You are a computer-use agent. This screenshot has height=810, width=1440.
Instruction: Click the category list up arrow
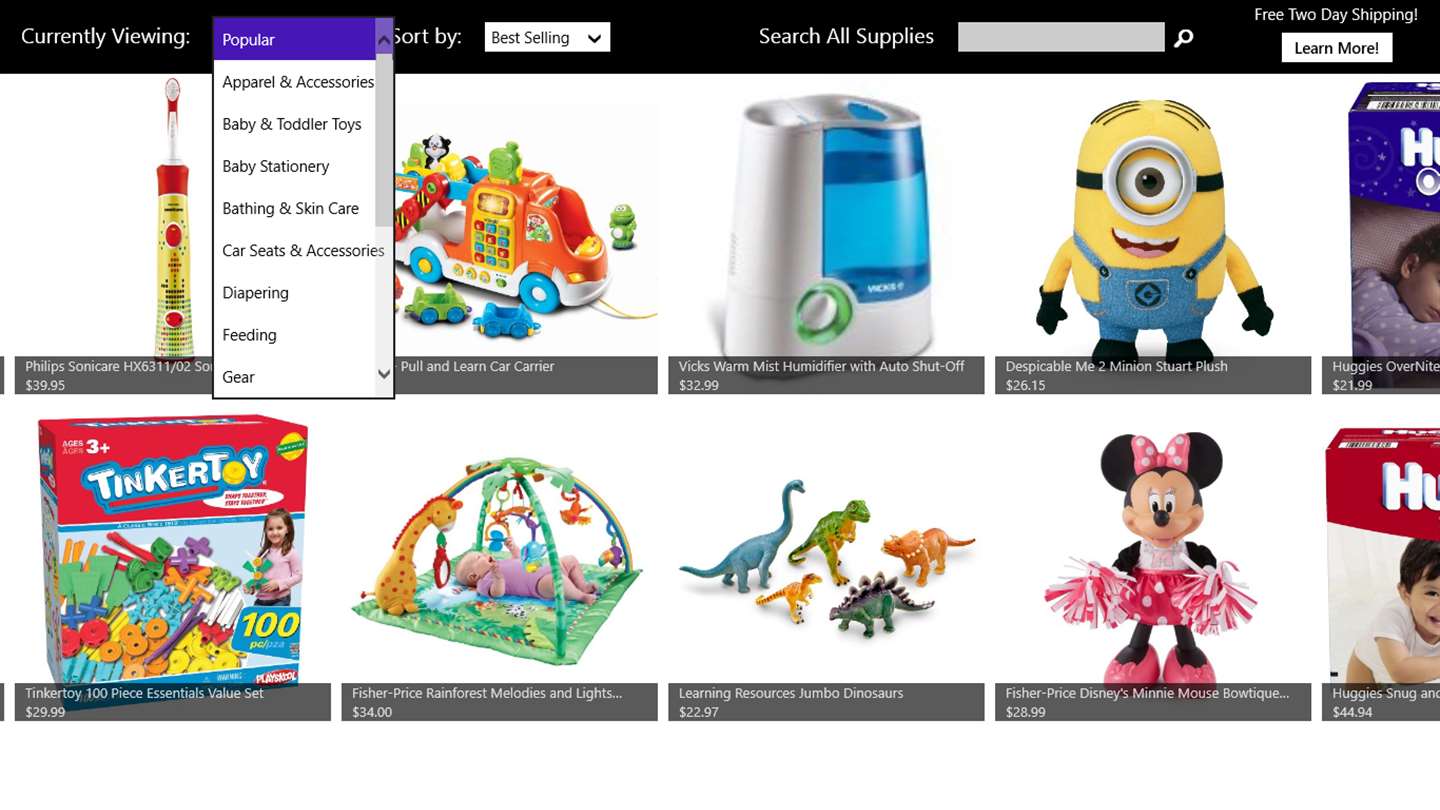[384, 40]
